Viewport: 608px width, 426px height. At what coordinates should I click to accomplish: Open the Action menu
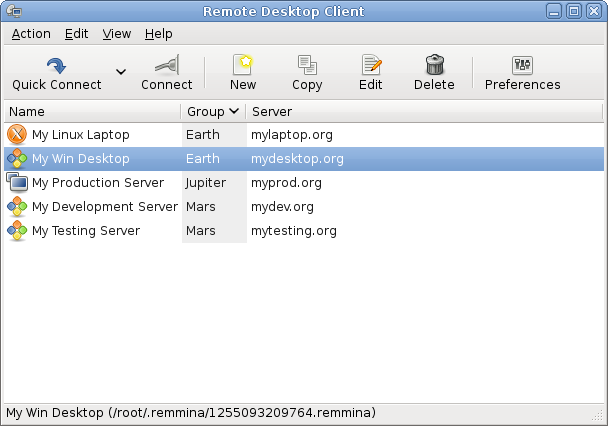tap(31, 33)
